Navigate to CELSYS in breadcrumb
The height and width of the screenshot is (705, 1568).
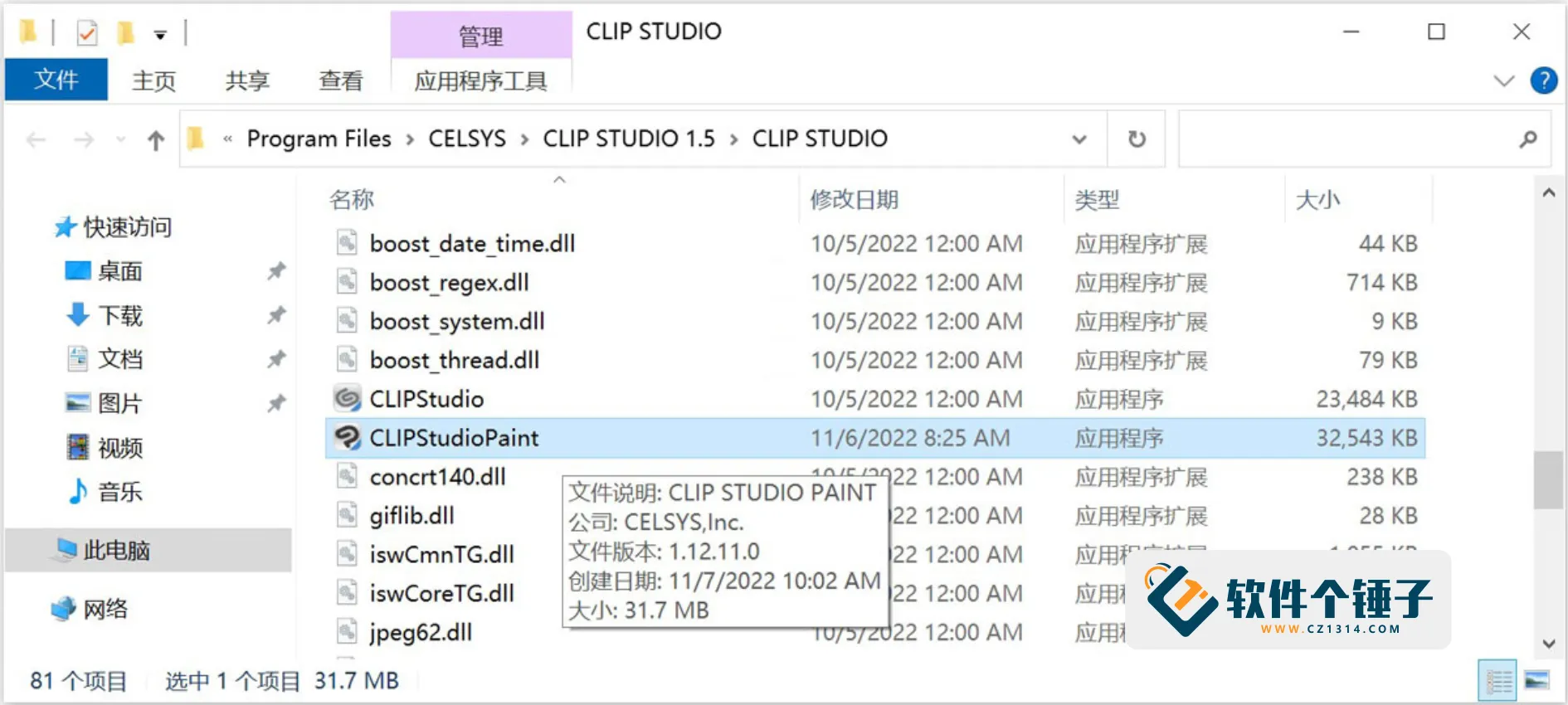467,139
